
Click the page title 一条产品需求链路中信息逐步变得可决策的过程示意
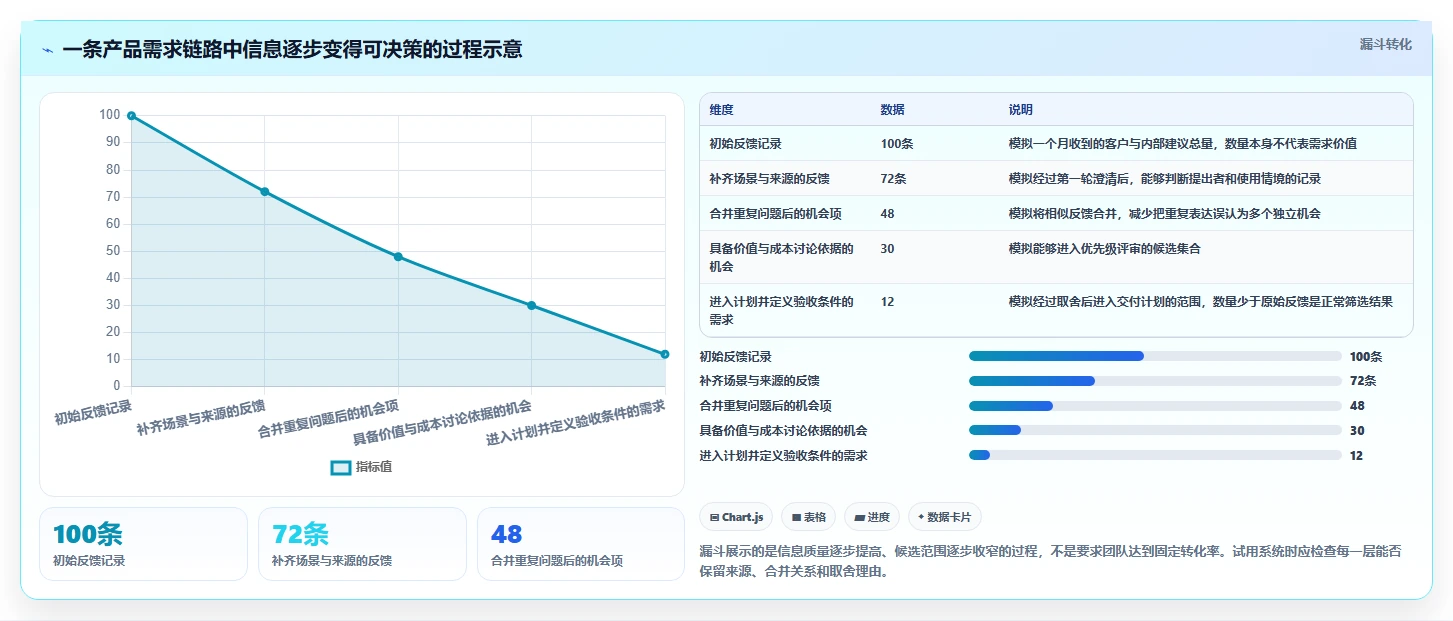coord(292,50)
